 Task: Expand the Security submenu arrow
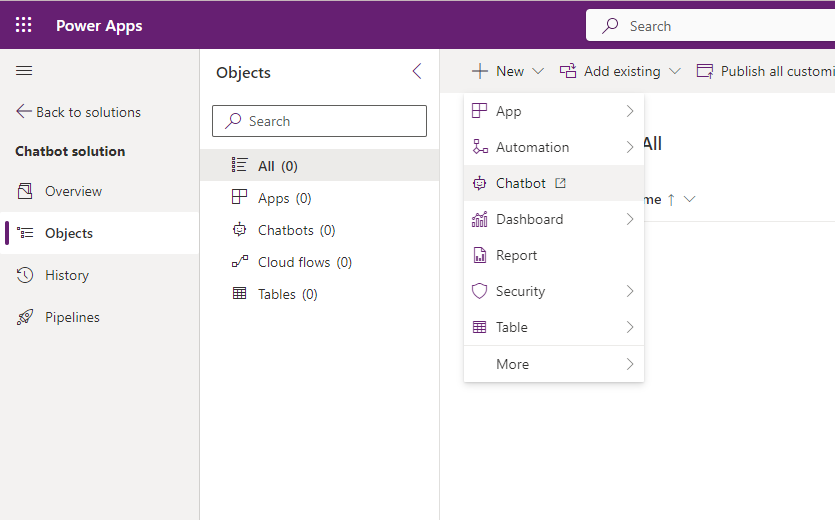point(630,291)
